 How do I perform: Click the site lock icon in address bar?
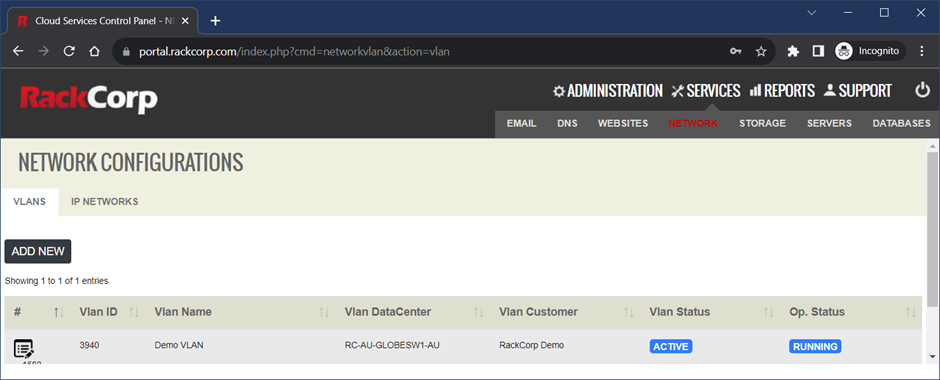[x=126, y=52]
